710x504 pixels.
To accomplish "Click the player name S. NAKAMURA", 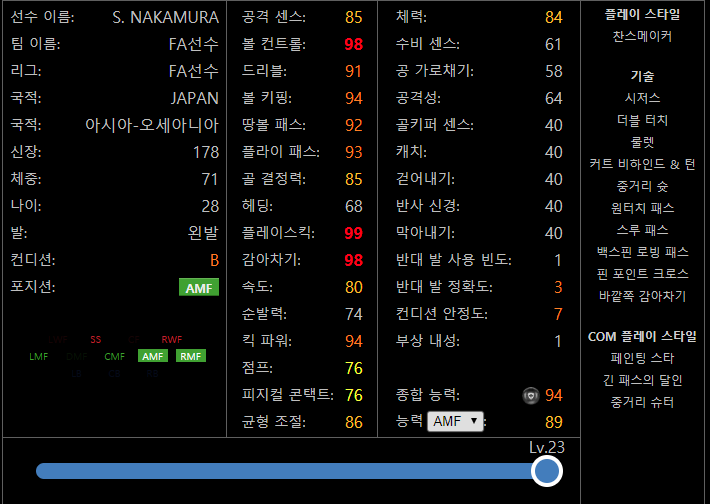I will click(x=166, y=17).
